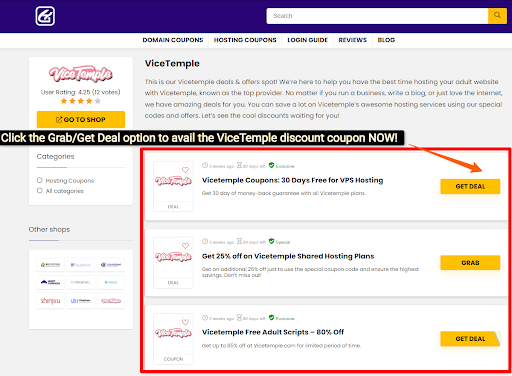Open the Blog menu item
Image resolution: width=512 pixels, height=376 pixels.
(x=386, y=40)
